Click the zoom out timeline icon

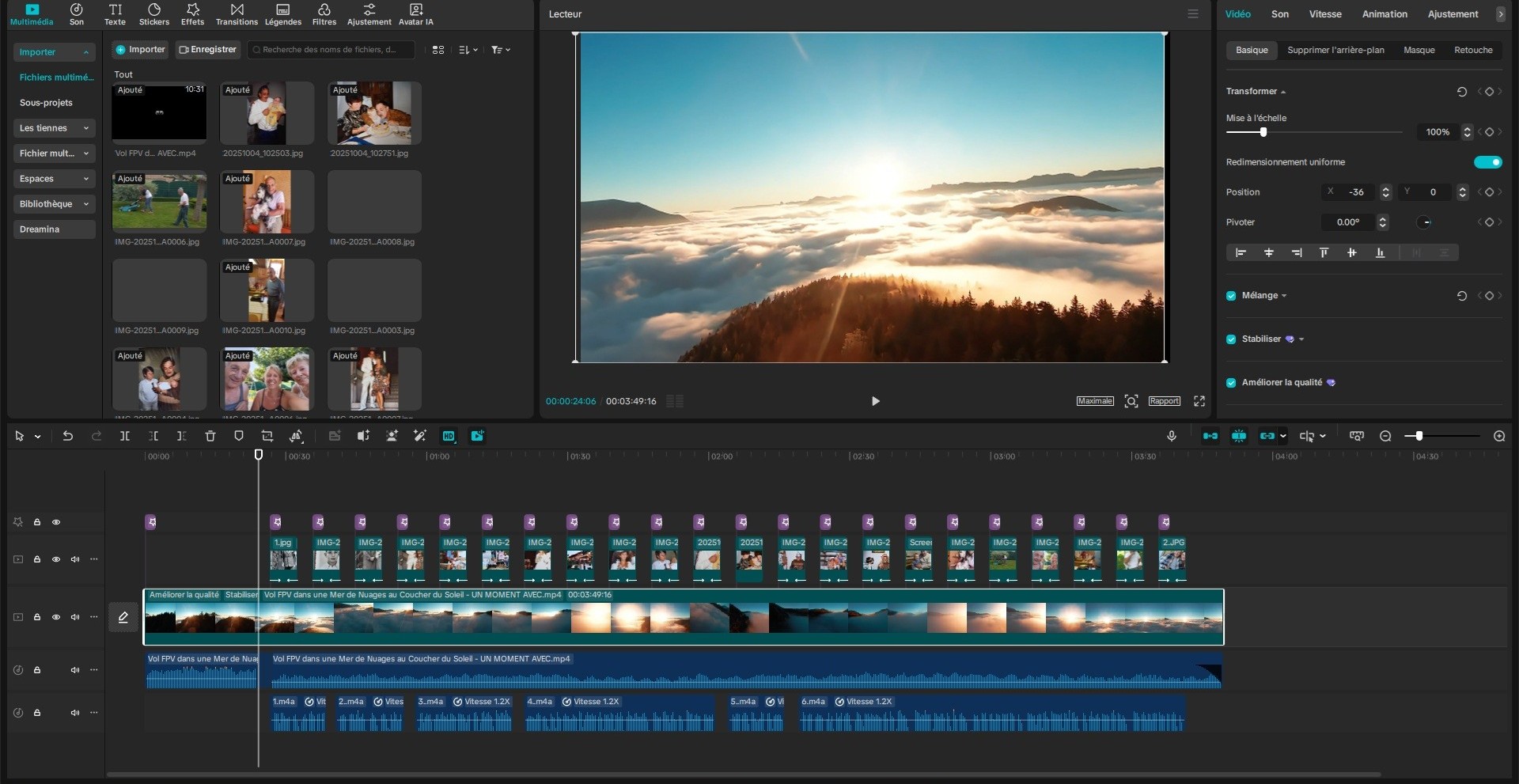pos(1385,436)
